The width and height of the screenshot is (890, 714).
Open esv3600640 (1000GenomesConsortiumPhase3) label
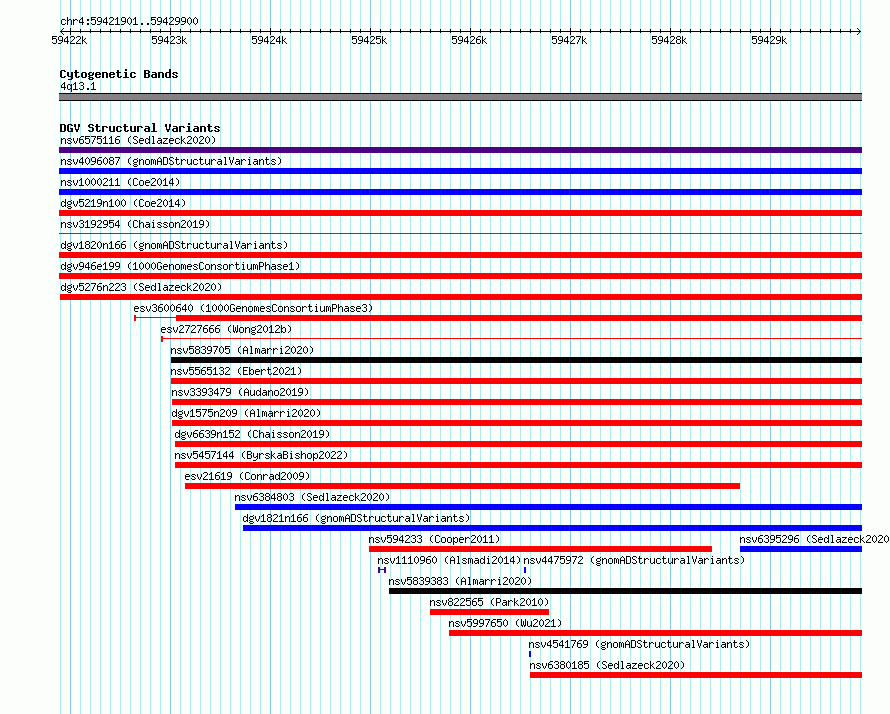pos(253,308)
